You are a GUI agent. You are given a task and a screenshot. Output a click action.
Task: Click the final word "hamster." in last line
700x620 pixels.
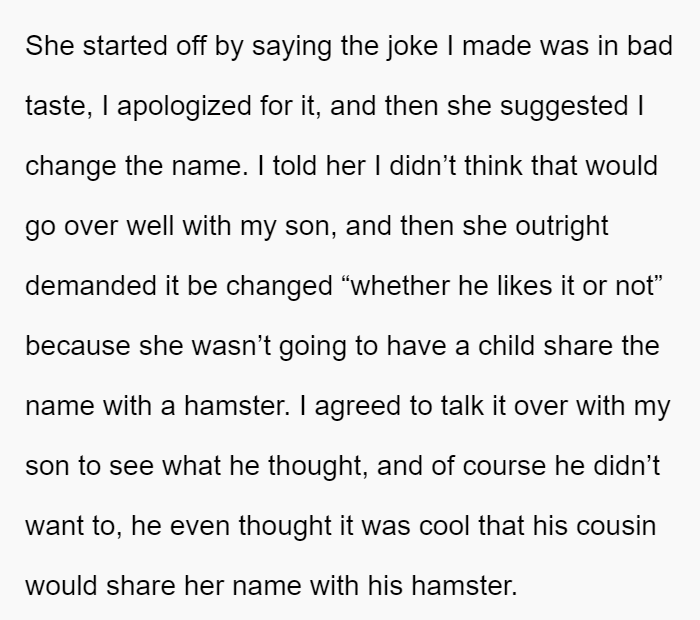pos(464,585)
